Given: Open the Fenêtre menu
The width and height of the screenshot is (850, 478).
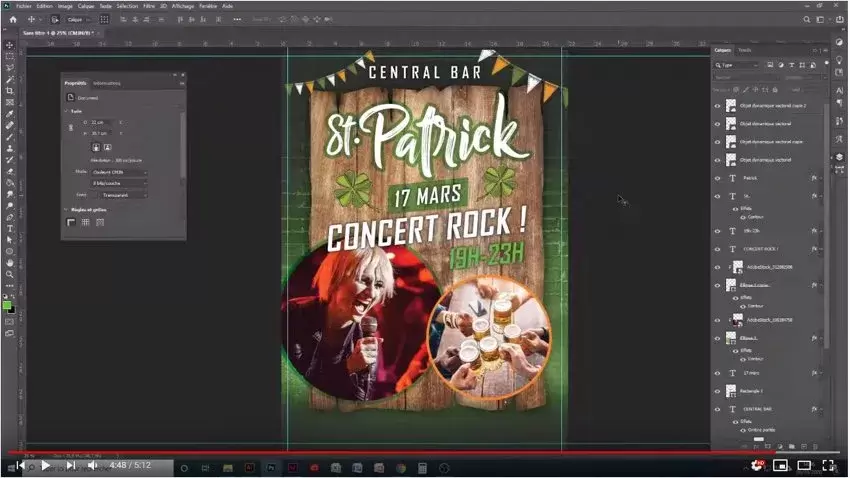Looking at the screenshot, I should pos(208,6).
